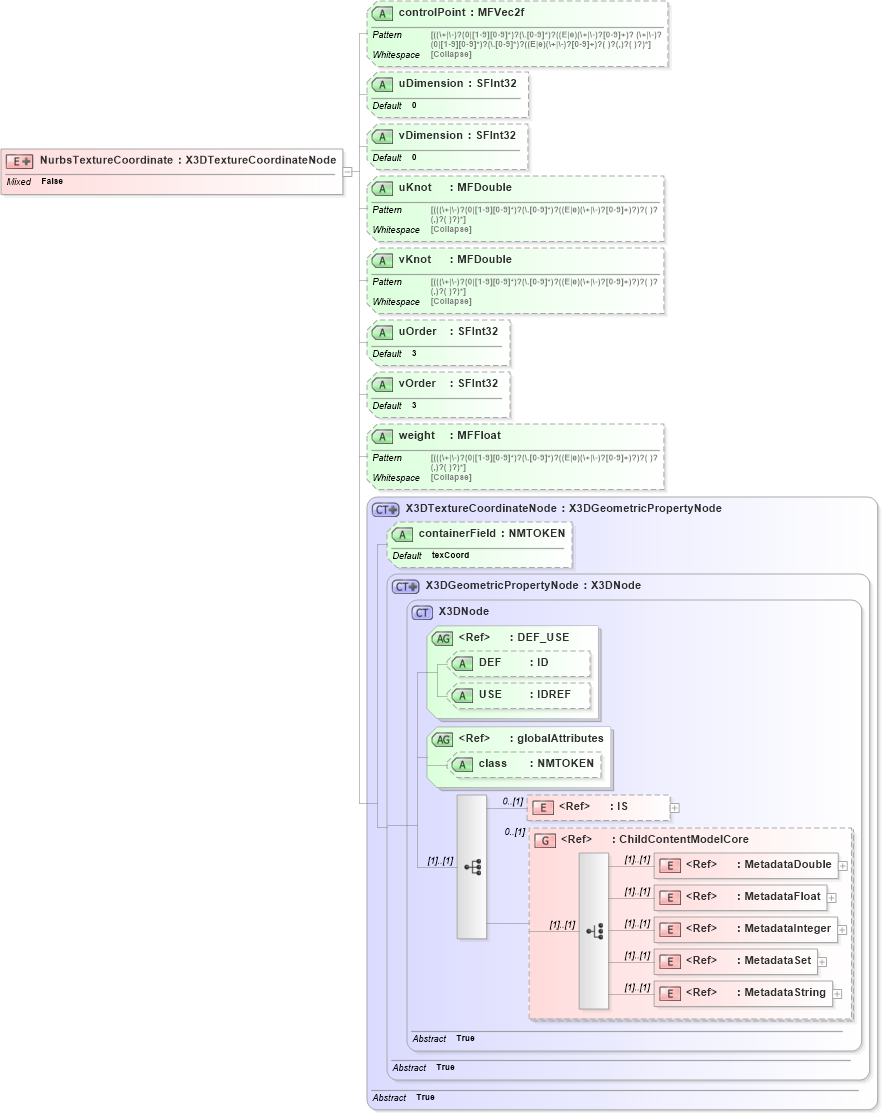This screenshot has width=882, height=1113.
Task: Select the uOrder : SFInt32 label
Action: pos(448,331)
